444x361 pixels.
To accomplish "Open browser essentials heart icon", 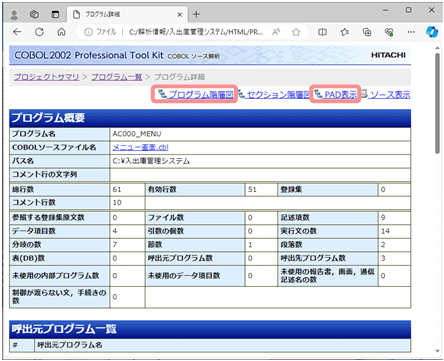I will click(x=389, y=32).
